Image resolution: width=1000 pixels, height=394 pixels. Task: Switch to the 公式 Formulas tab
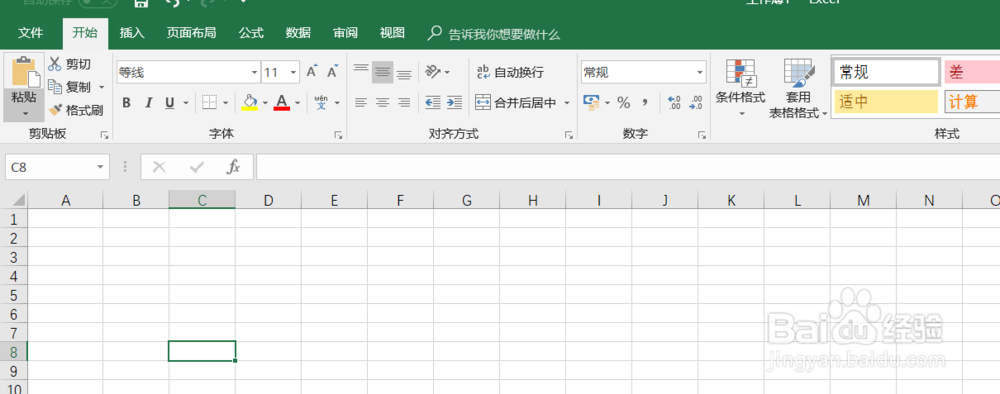point(251,33)
